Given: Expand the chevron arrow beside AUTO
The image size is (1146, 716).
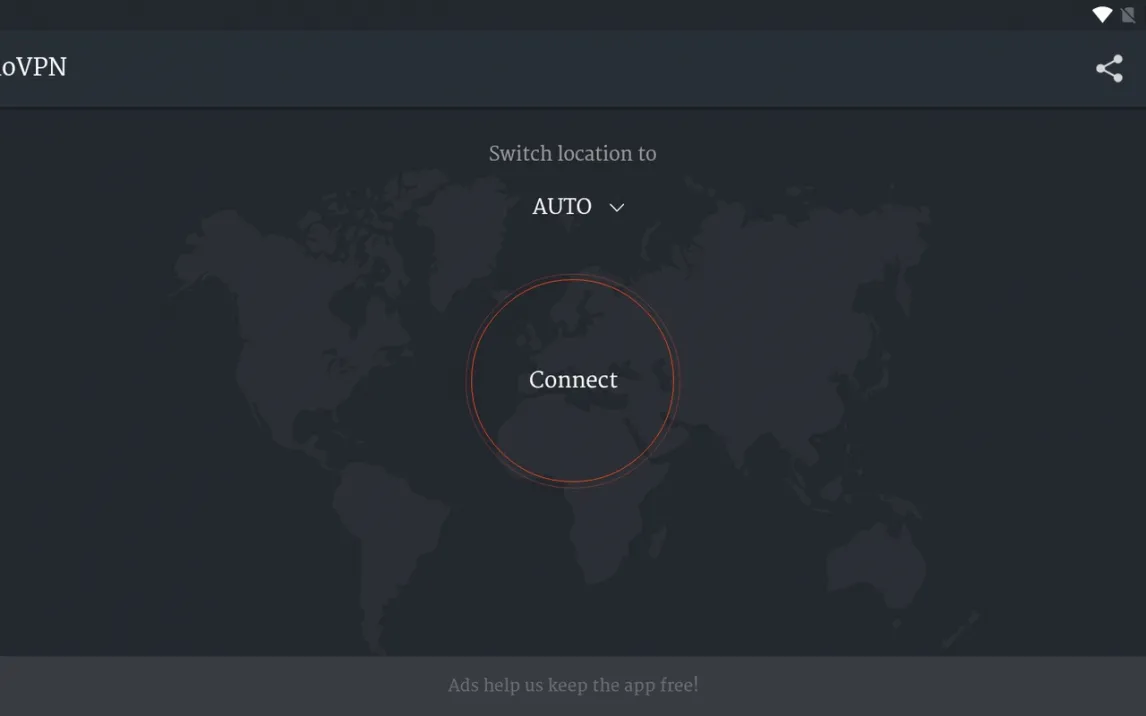Looking at the screenshot, I should pos(617,208).
